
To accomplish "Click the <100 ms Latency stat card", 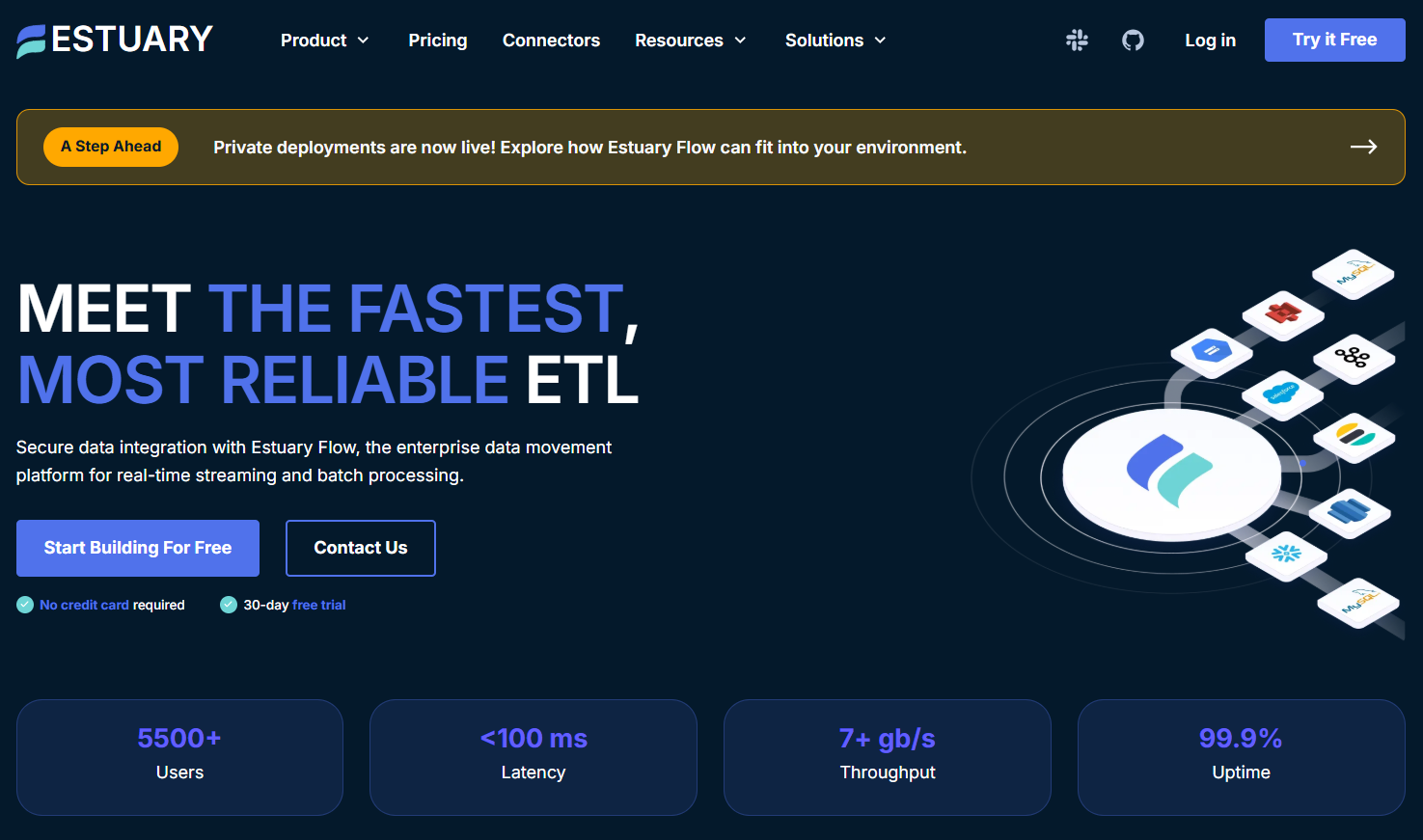I will click(x=534, y=757).
